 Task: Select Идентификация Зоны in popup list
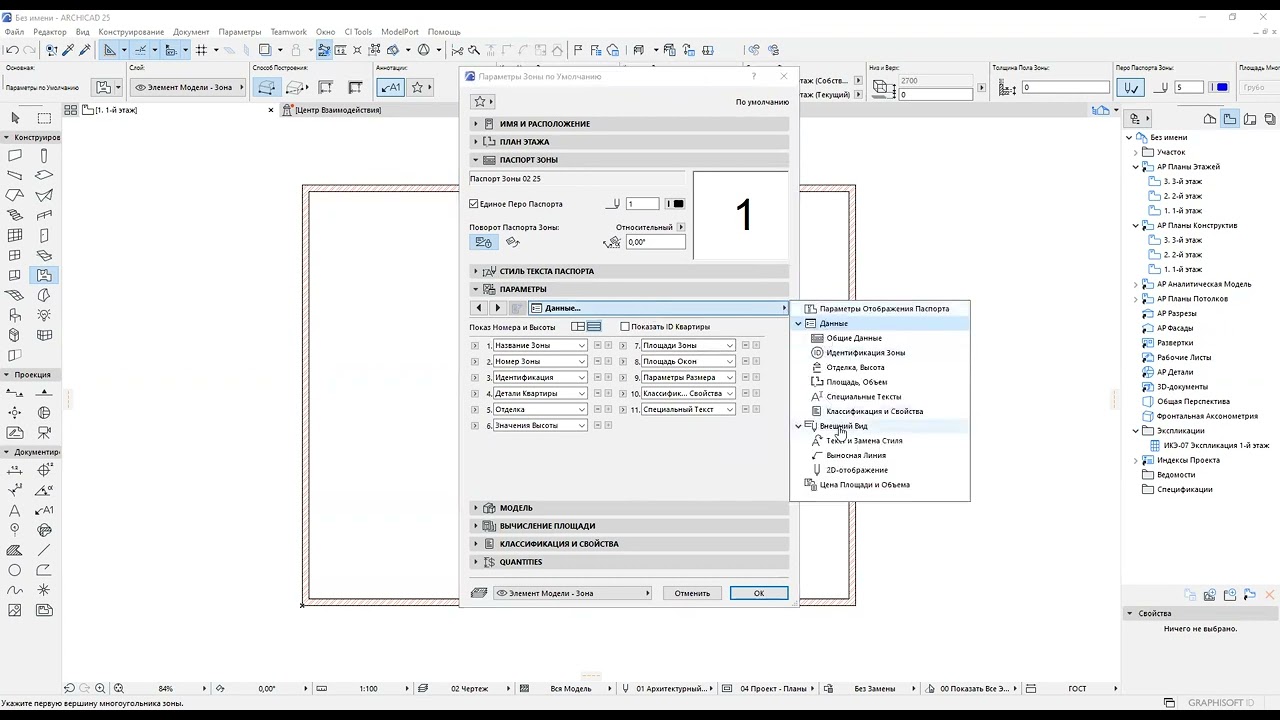(866, 353)
